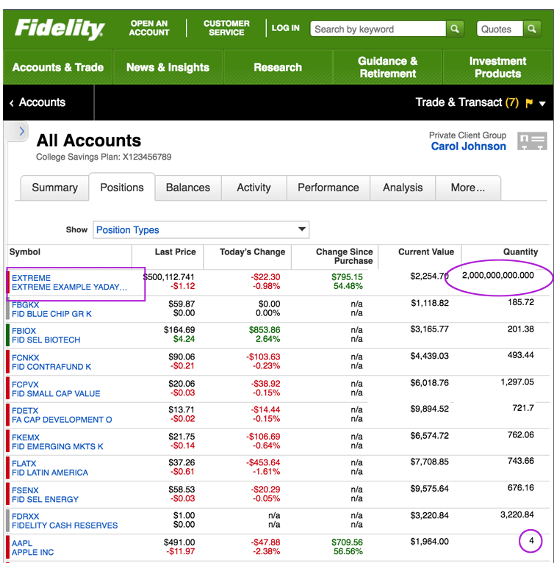Click the keyword search magnifier icon
Image resolution: width=559 pixels, height=567 pixels.
point(455,29)
